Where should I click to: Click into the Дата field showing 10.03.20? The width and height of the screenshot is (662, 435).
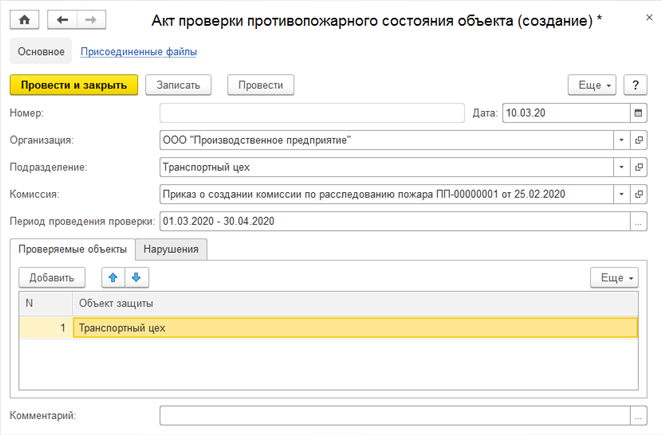[566, 113]
